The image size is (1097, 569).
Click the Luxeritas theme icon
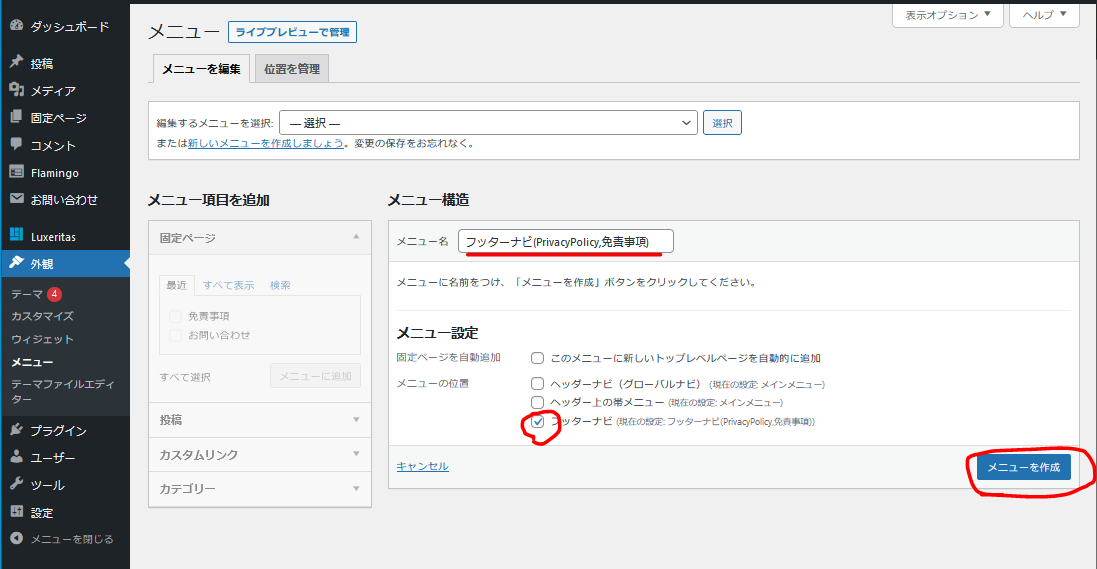coord(16,236)
